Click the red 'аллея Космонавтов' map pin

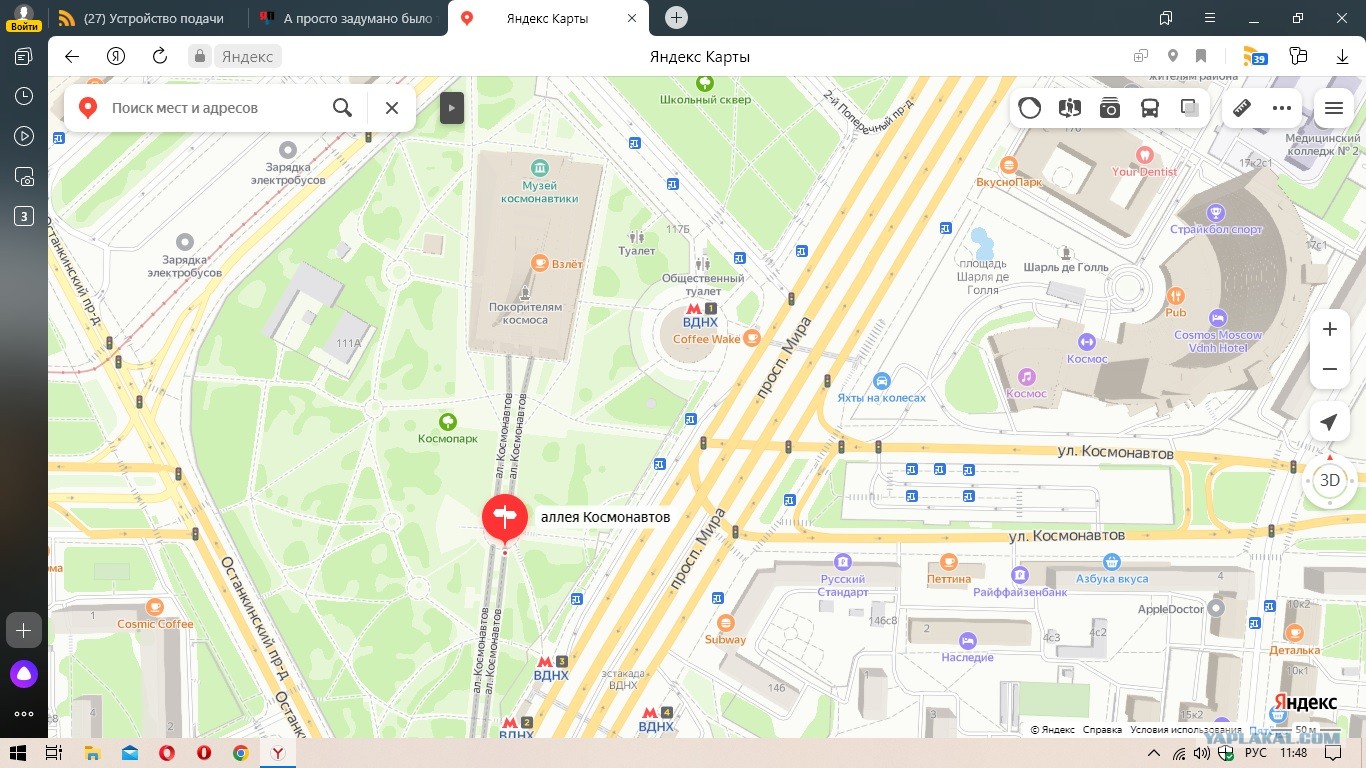(505, 518)
